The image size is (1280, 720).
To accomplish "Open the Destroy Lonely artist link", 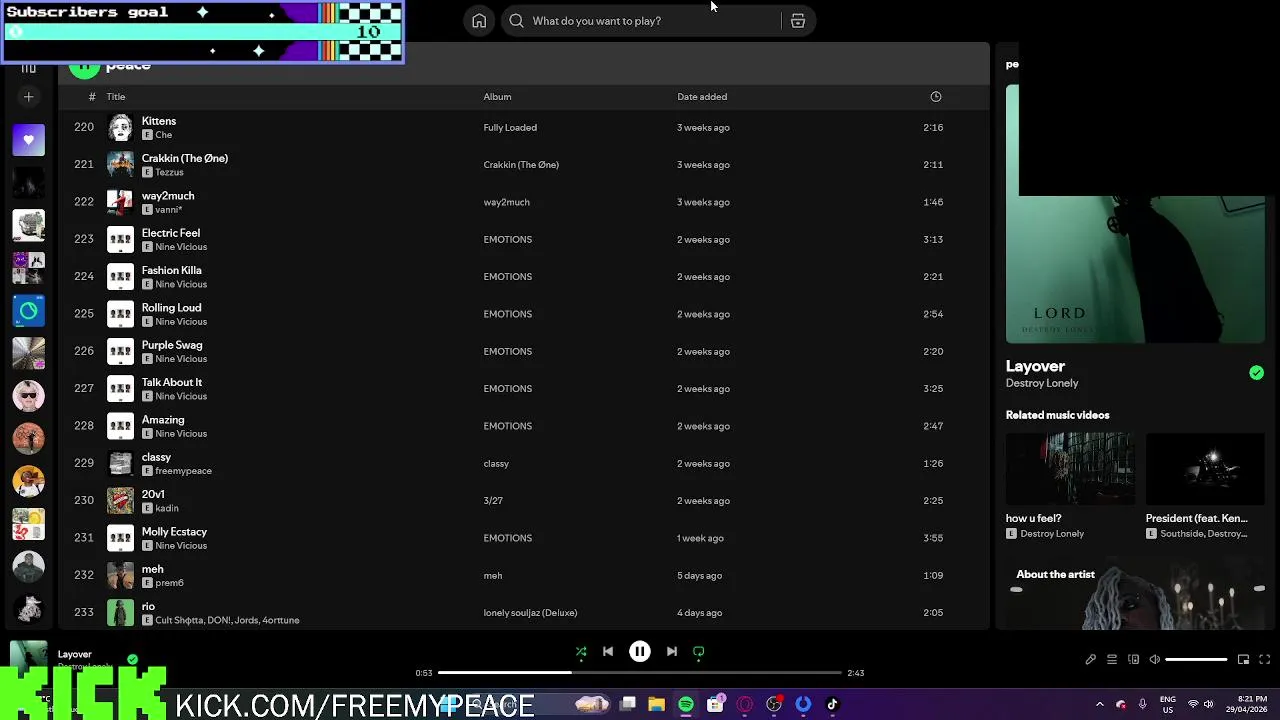I will tap(1042, 383).
